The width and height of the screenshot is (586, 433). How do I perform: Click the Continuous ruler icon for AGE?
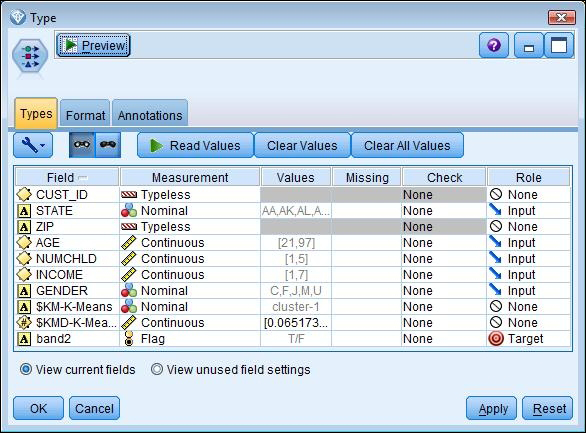[129, 243]
